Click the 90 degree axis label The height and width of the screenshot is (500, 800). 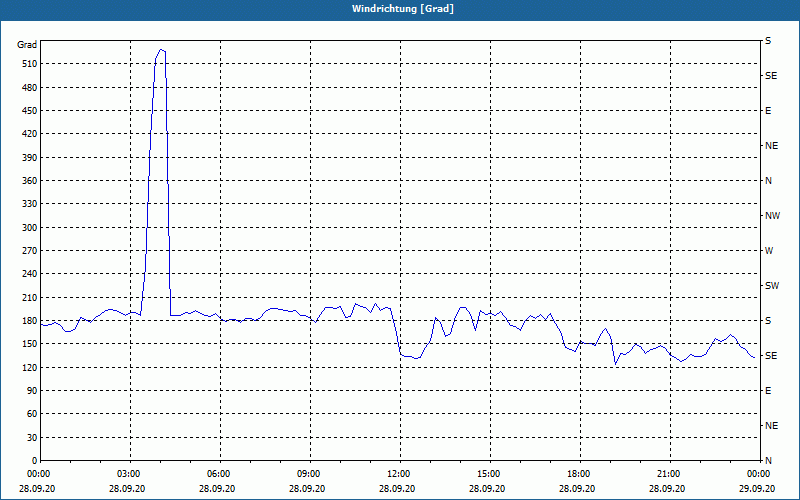32,391
